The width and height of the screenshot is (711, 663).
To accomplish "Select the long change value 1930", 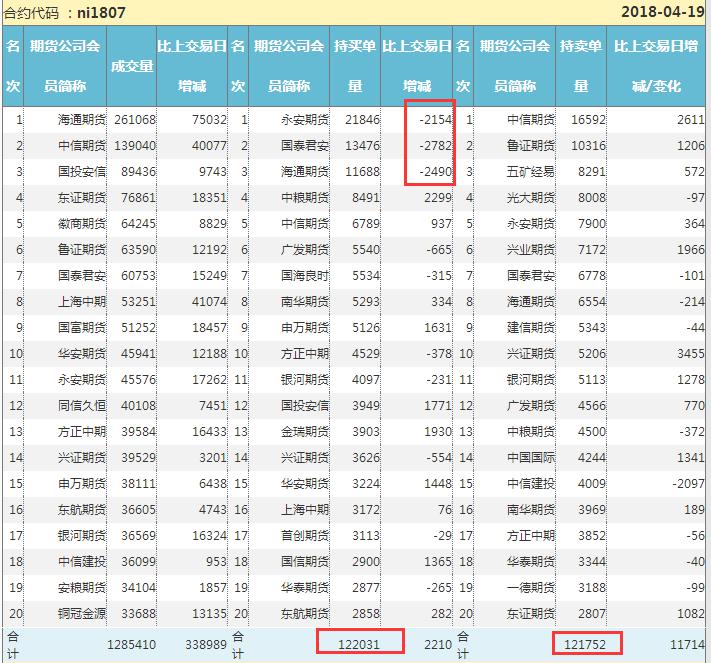I will pos(438,432).
